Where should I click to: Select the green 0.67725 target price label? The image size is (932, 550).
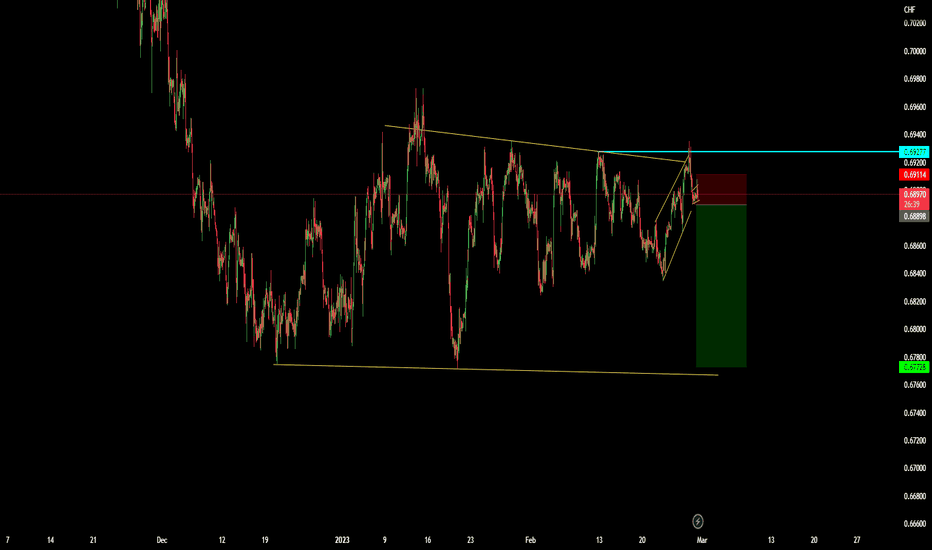914,367
